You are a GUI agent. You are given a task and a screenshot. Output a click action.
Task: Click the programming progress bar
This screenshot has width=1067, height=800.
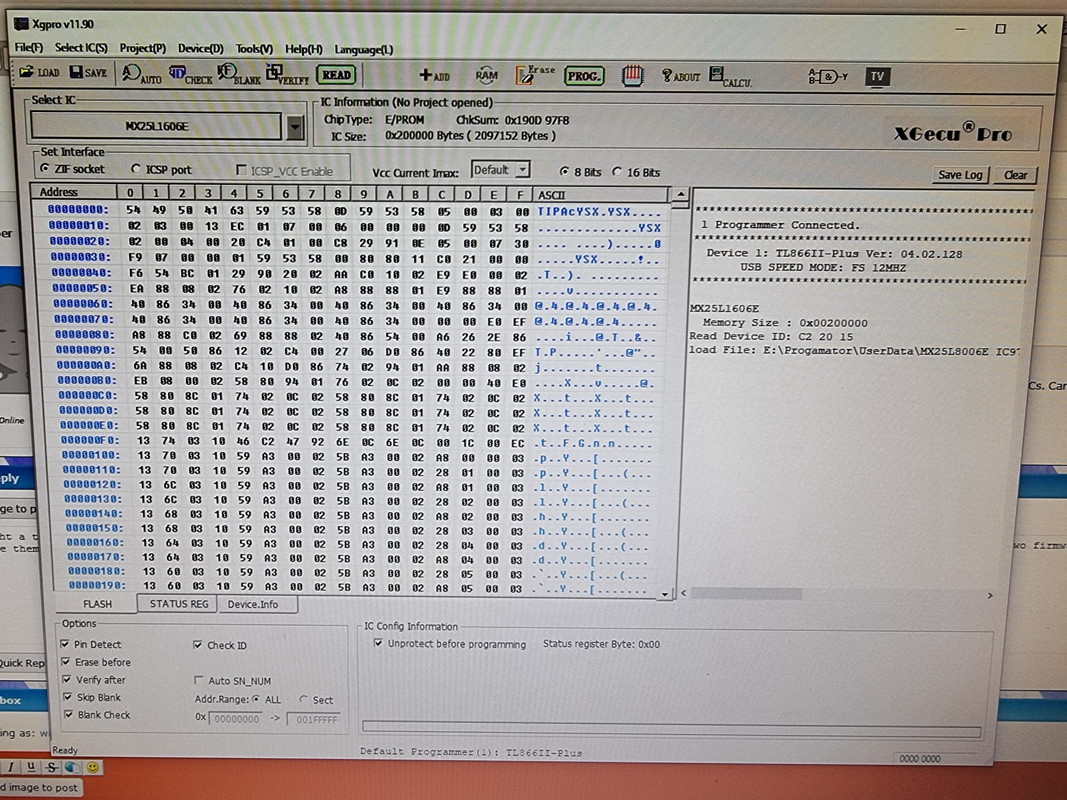coord(671,729)
